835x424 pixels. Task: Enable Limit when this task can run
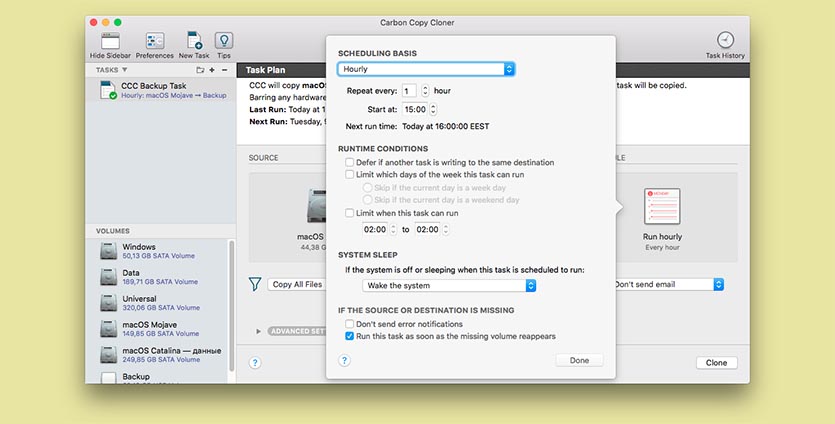click(349, 213)
